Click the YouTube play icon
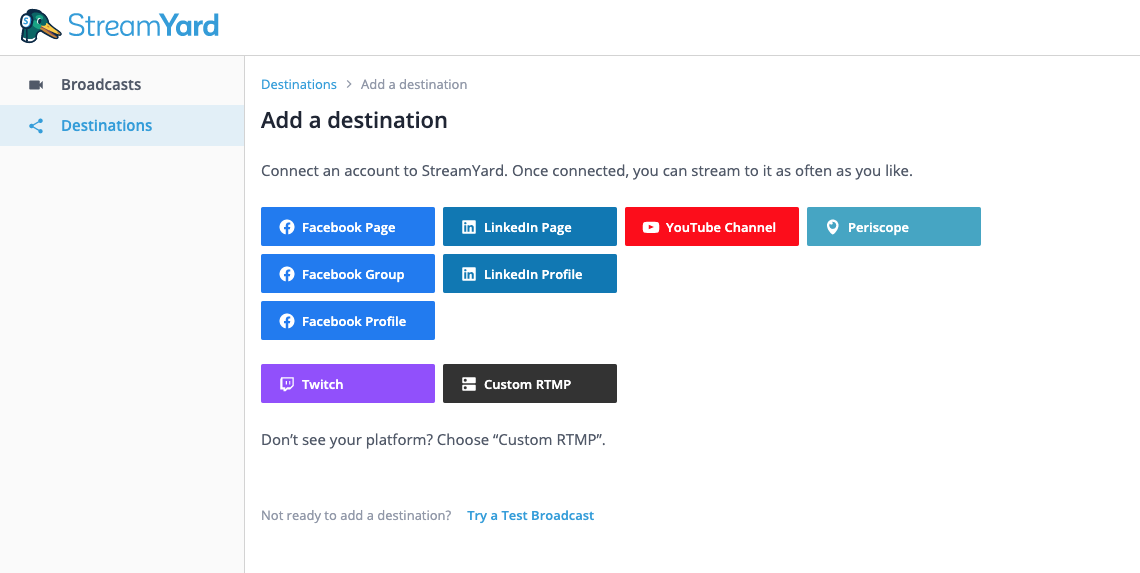This screenshot has width=1140, height=573. [650, 227]
